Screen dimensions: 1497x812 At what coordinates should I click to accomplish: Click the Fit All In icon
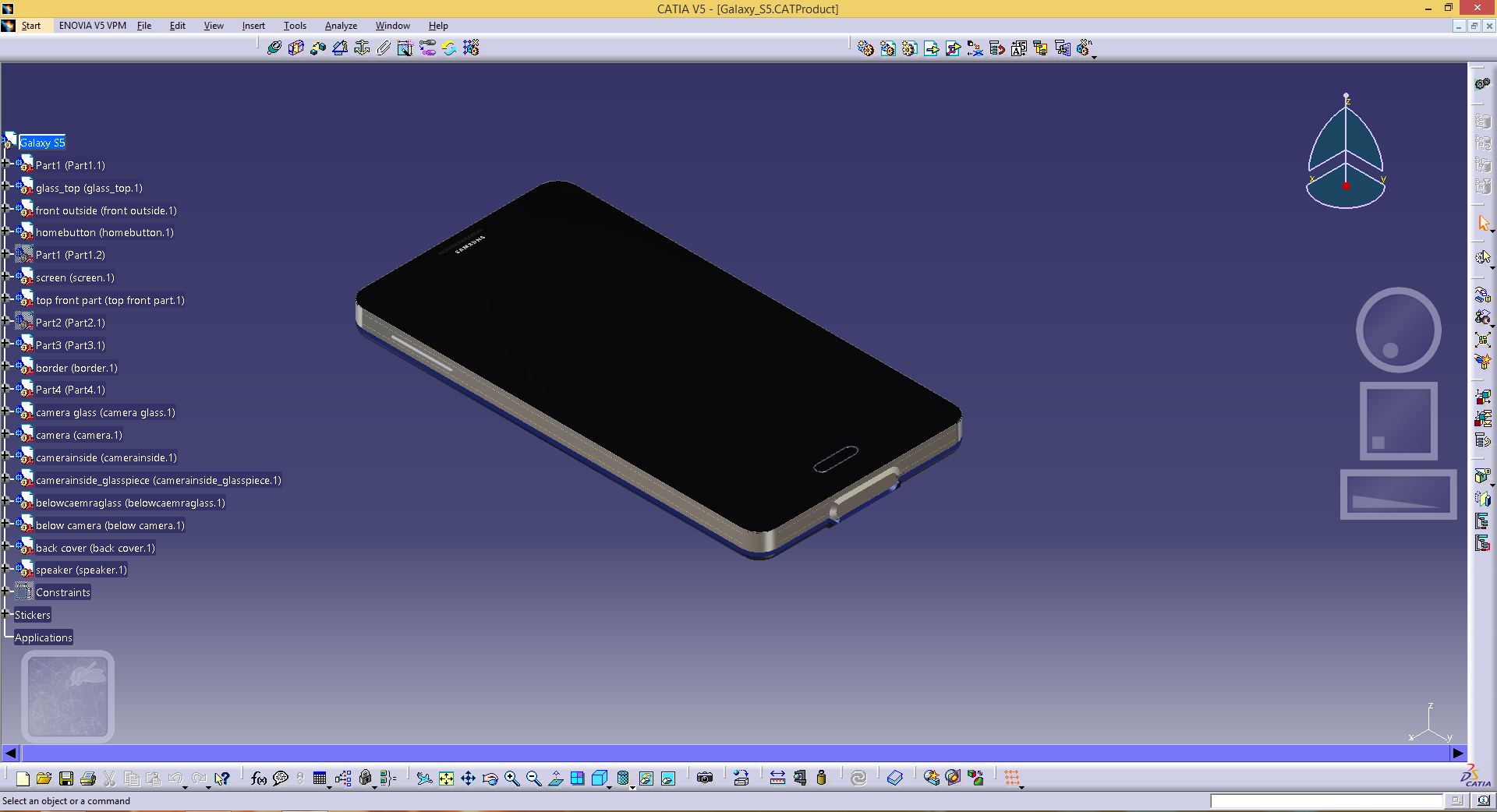click(446, 778)
